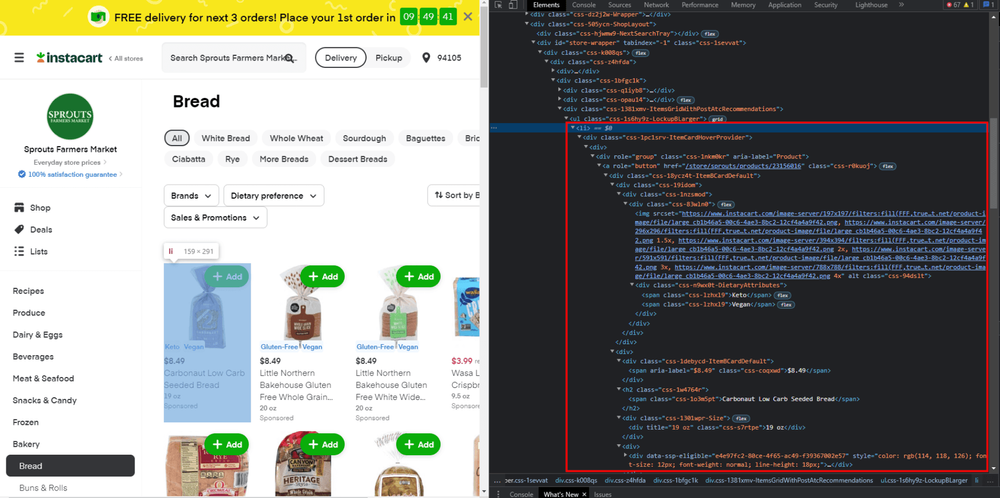Viewport: 1000px width, 498px height.
Task: Filter by Sourdough chip
Action: click(364, 138)
